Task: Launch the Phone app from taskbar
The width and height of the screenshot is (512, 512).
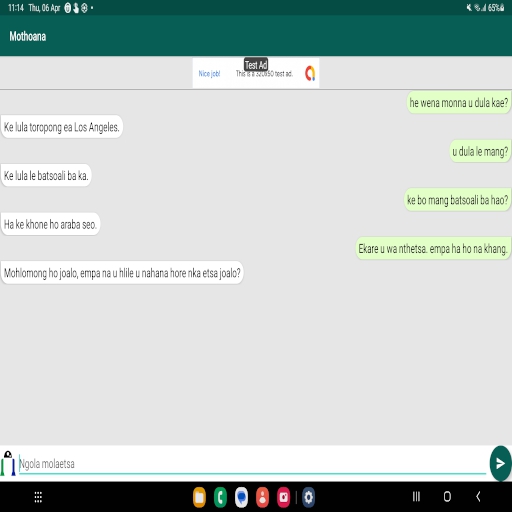Action: tap(220, 497)
